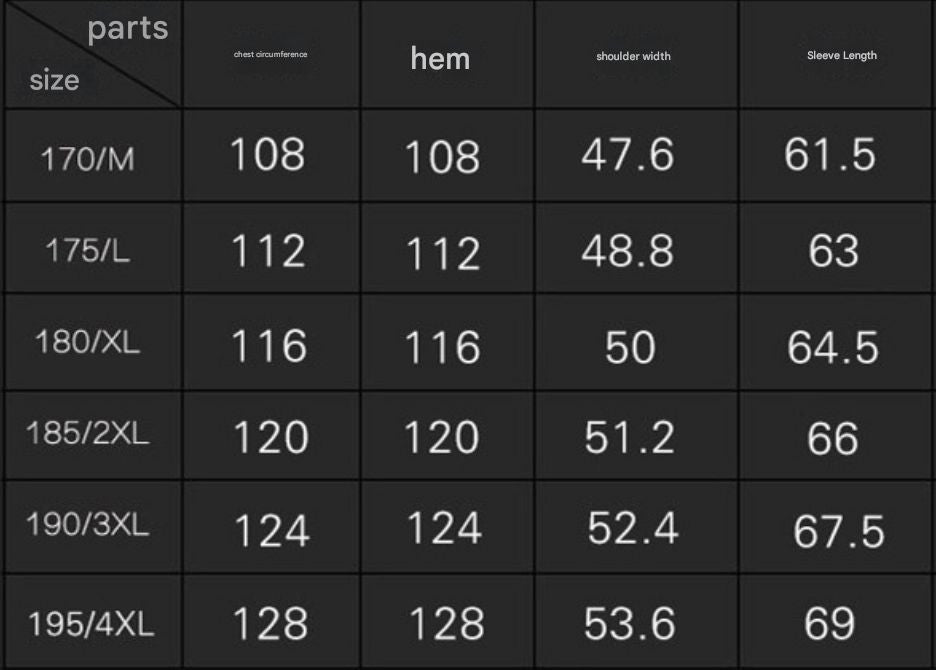Click the 67.5 sleeve length cell
The height and width of the screenshot is (670, 936).
point(838,527)
